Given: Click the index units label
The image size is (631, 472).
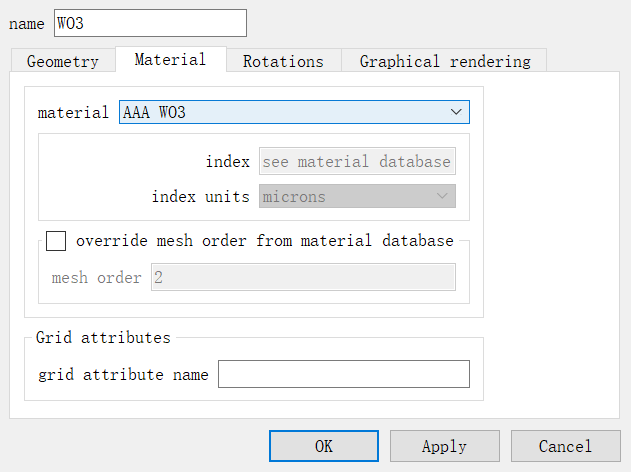Looking at the screenshot, I should click(200, 197).
